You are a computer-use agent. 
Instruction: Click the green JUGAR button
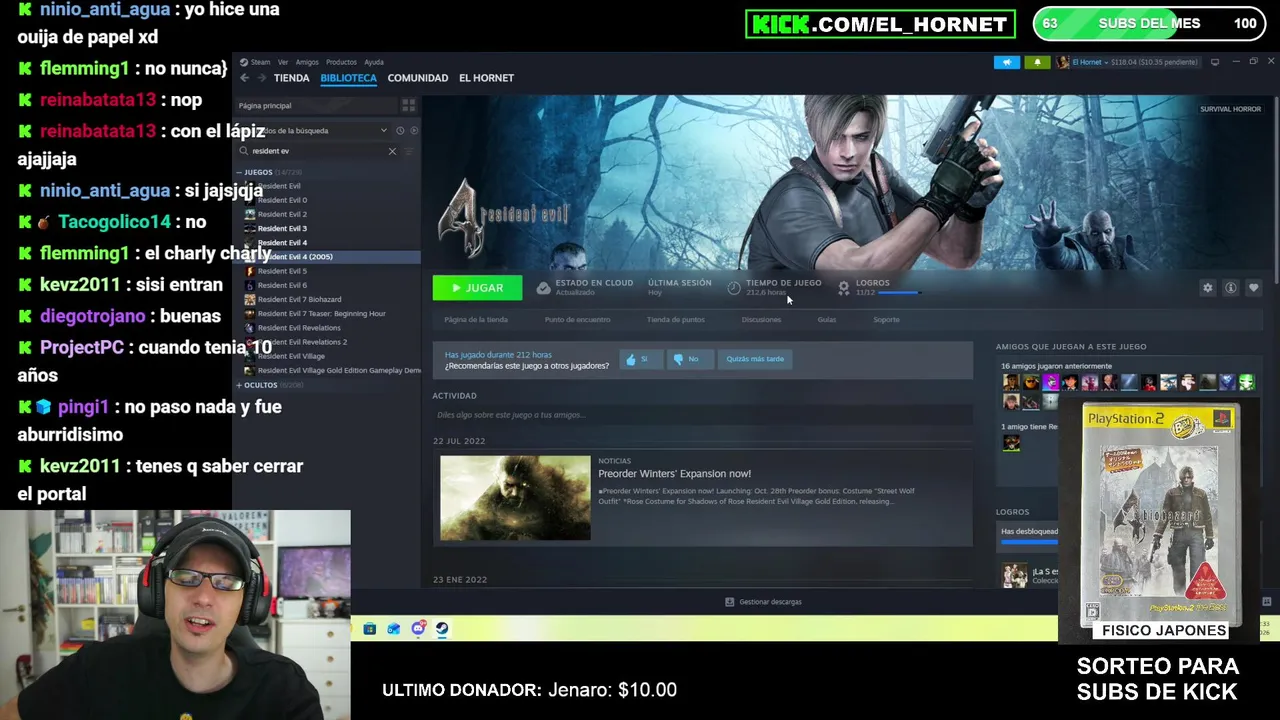coord(477,288)
